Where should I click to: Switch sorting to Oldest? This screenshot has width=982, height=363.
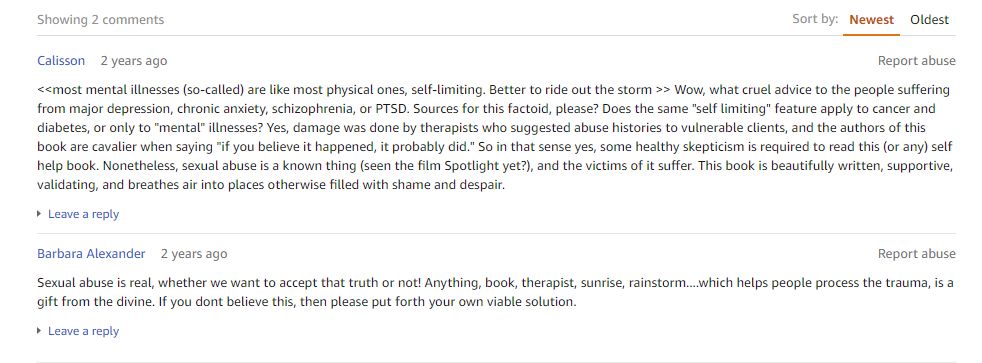click(x=929, y=20)
